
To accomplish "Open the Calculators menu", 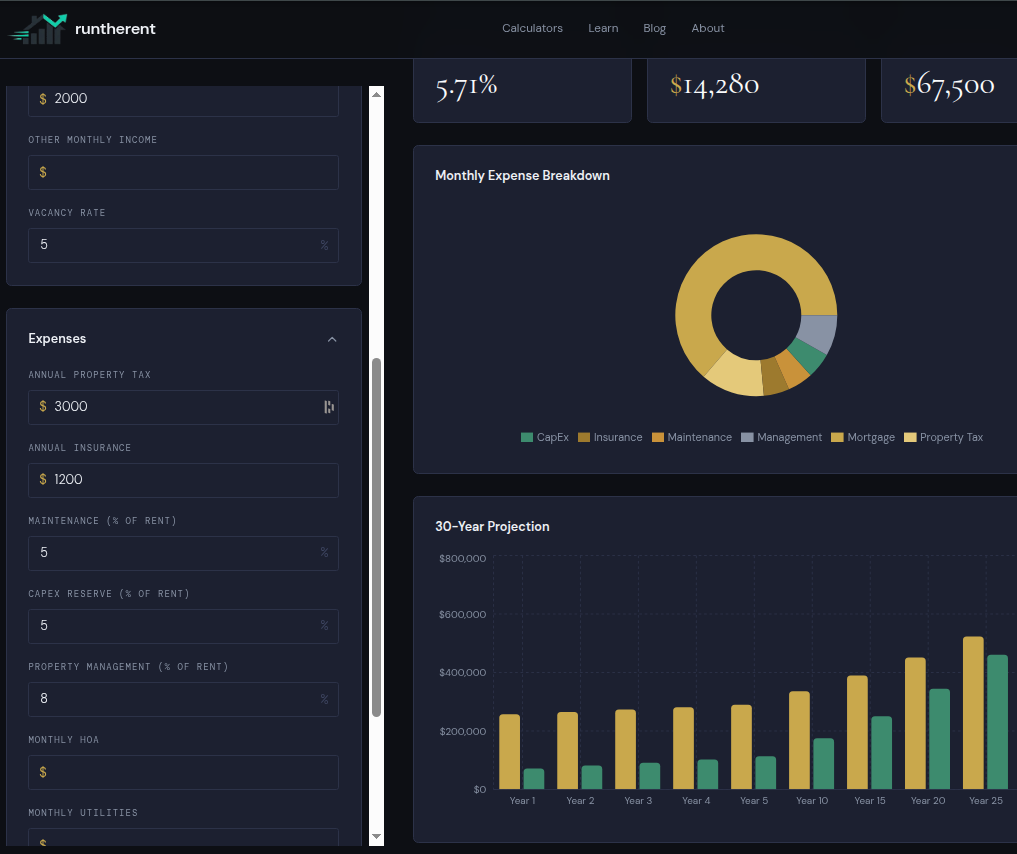I will click(532, 28).
